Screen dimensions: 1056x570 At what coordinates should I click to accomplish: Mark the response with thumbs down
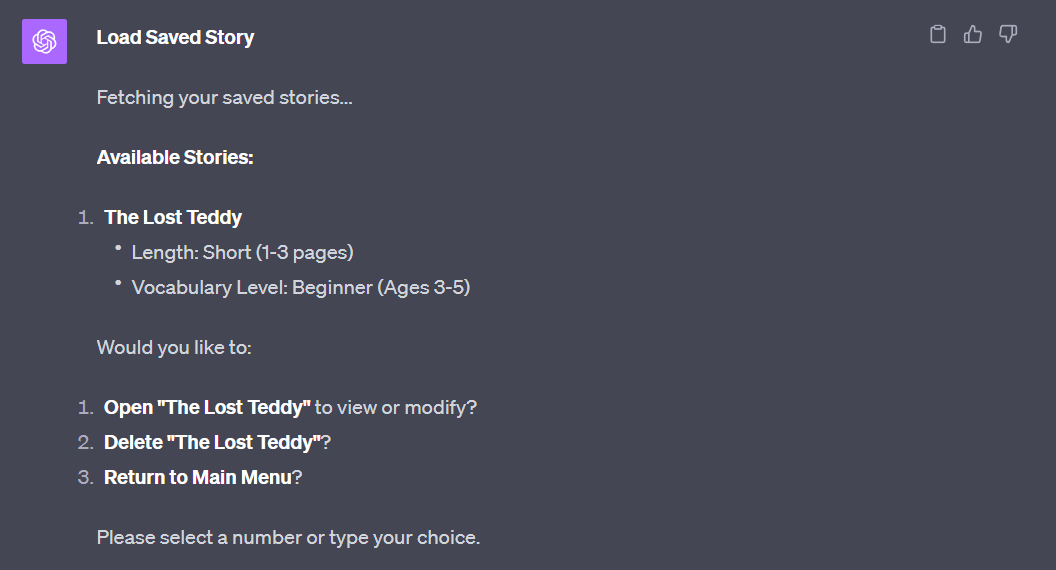(x=1008, y=35)
